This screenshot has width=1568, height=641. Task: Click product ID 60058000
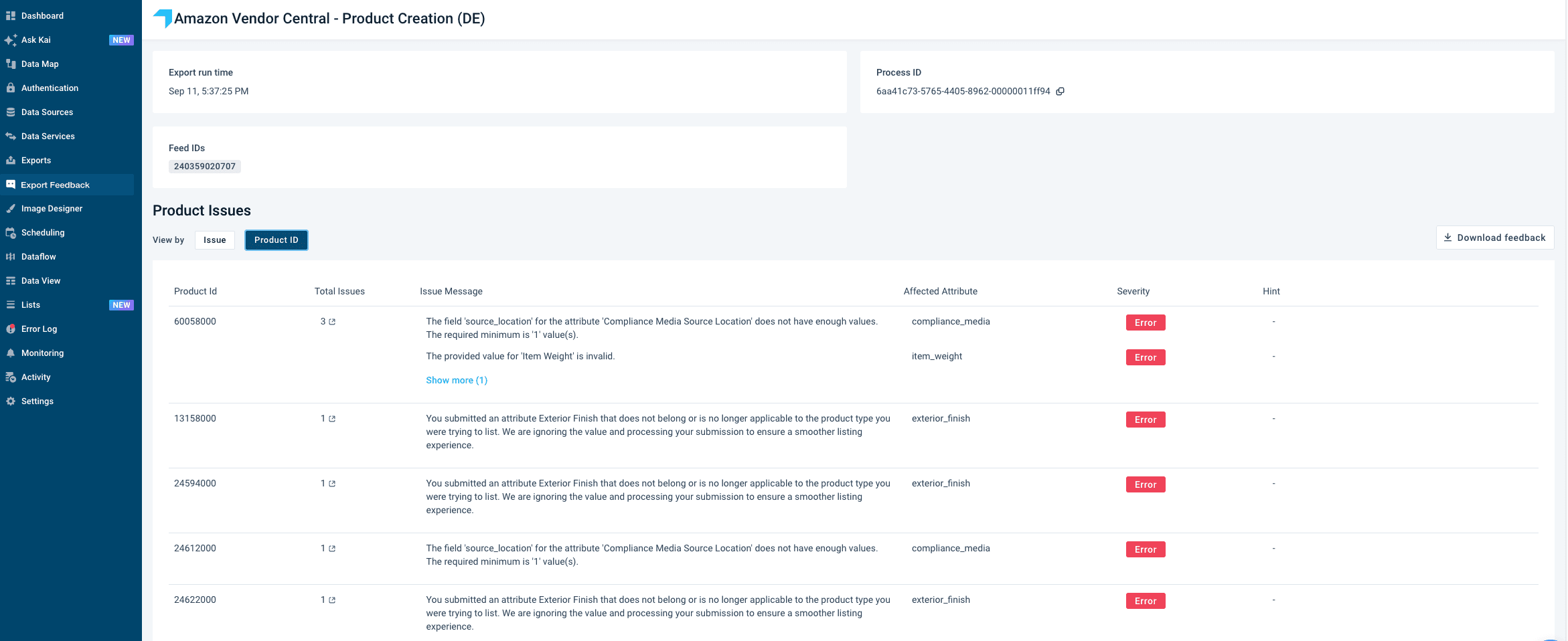click(x=195, y=322)
